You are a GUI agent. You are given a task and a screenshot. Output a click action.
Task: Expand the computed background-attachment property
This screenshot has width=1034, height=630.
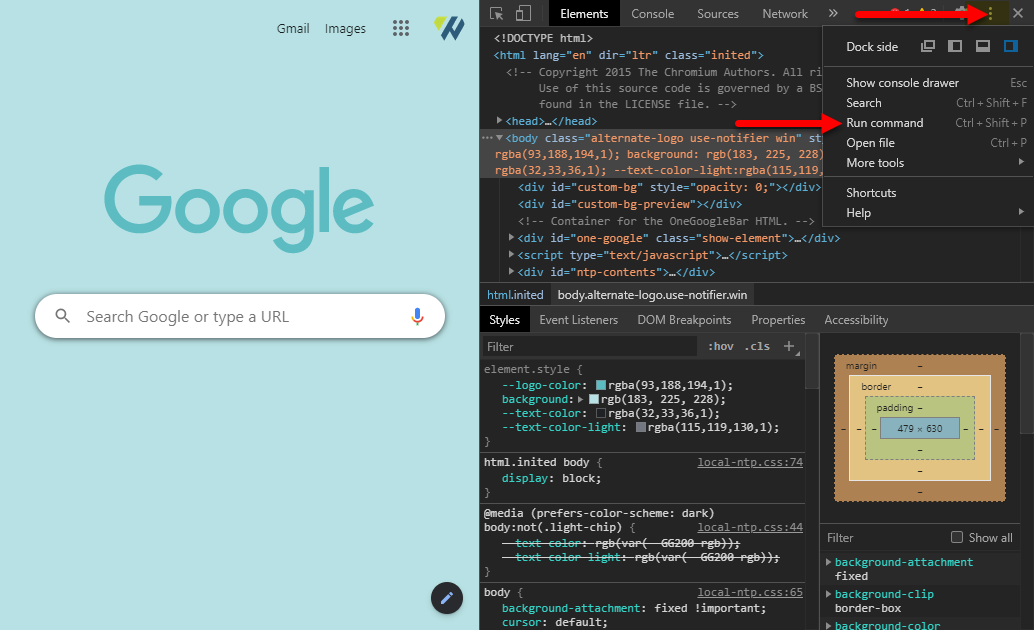tap(829, 562)
